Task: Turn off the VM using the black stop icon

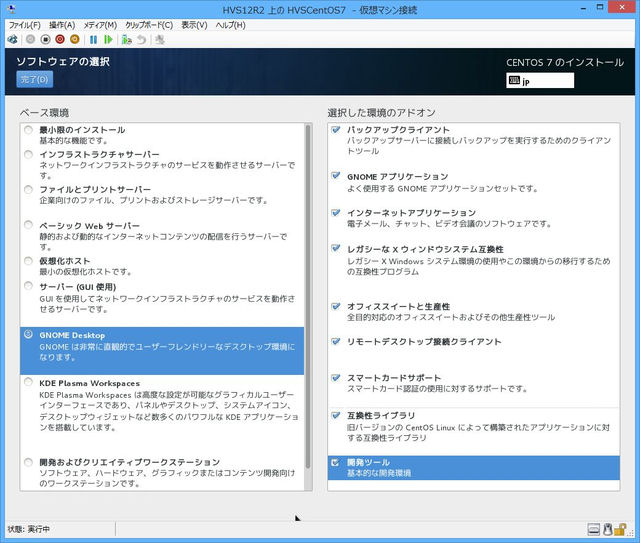Action: click(45, 40)
